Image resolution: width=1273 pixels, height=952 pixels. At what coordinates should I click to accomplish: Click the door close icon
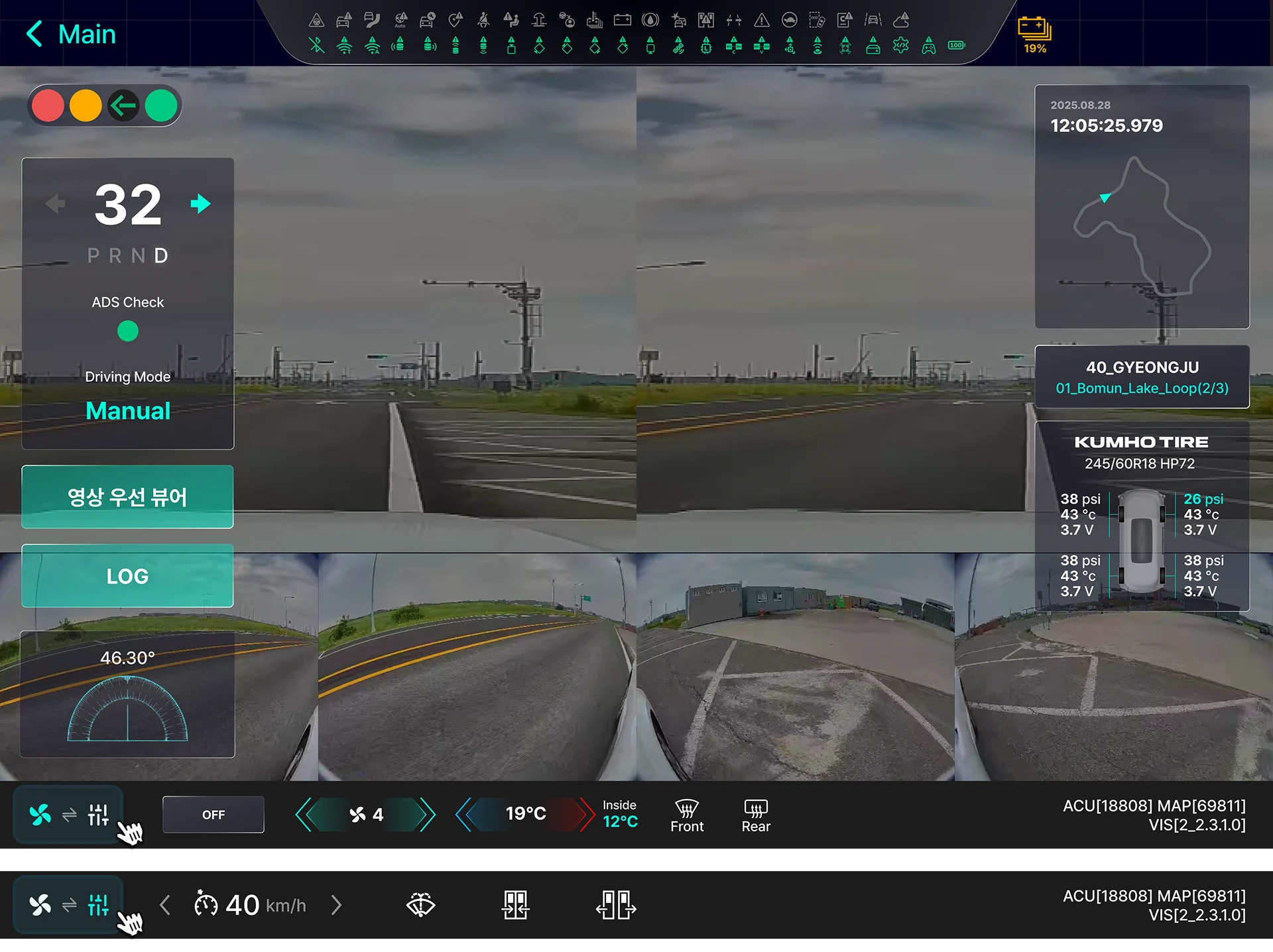pyautogui.click(x=515, y=905)
